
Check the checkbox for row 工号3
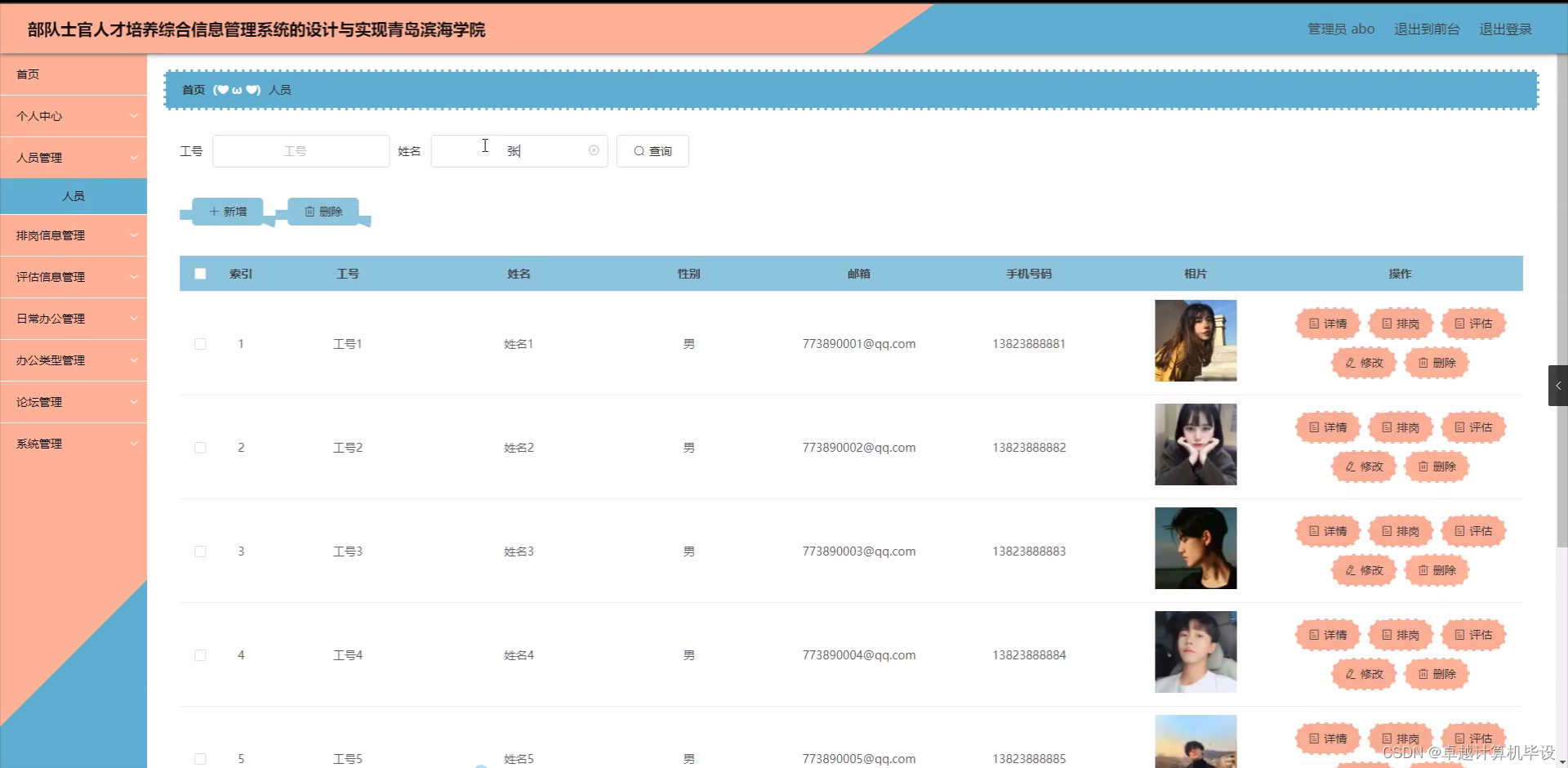(200, 551)
